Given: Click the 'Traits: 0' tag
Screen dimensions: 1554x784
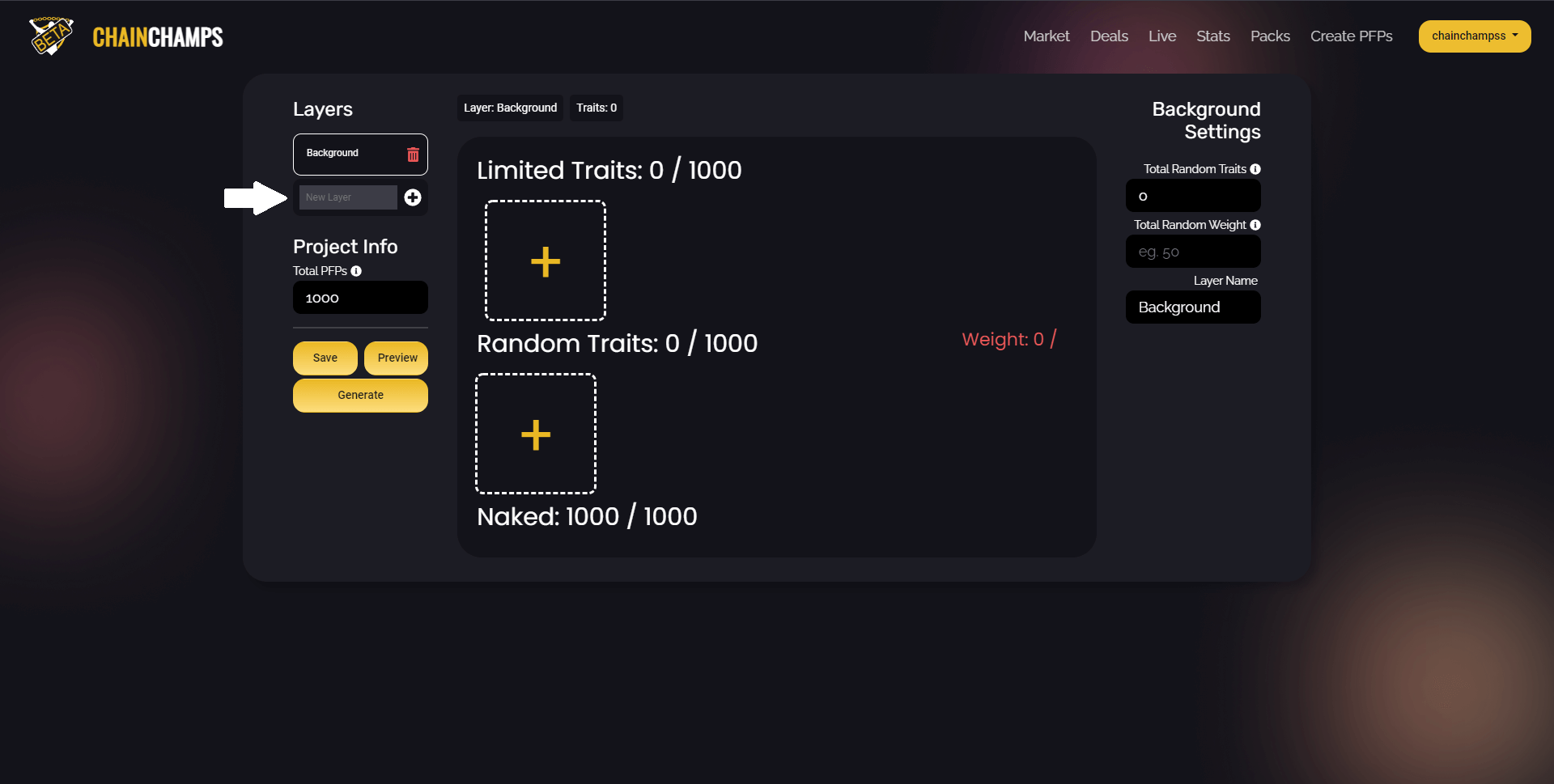Looking at the screenshot, I should pyautogui.click(x=597, y=108).
